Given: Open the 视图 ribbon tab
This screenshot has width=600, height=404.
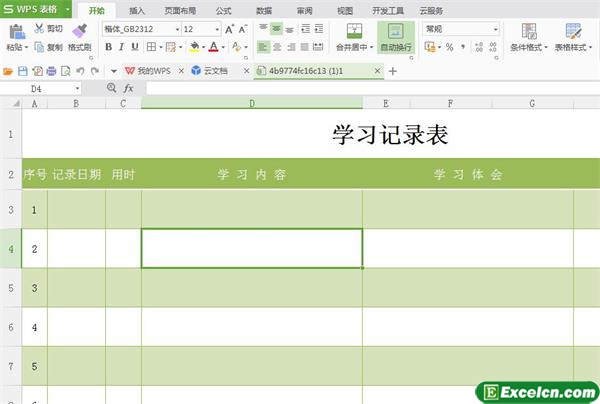Looking at the screenshot, I should coord(345,11).
